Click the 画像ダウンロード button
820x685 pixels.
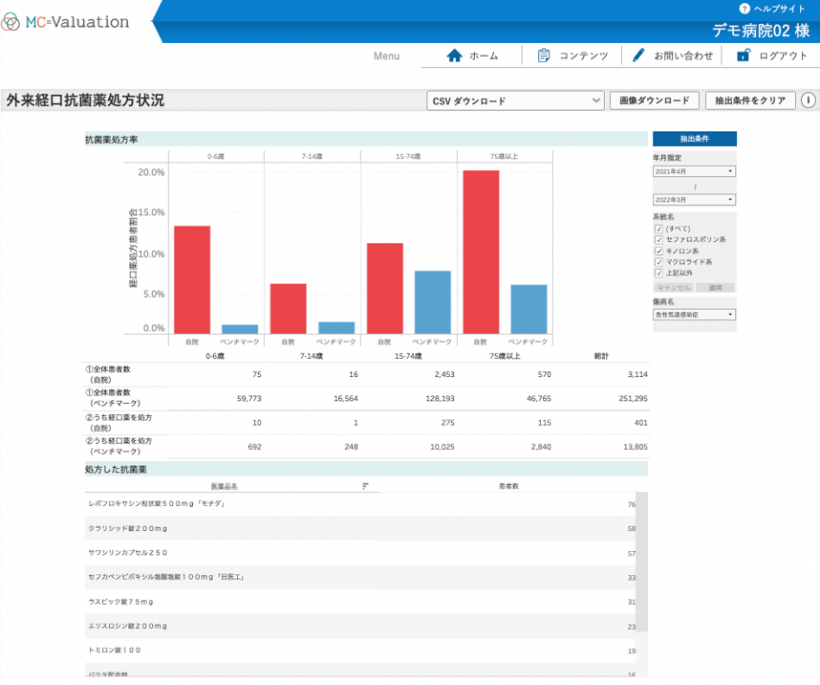point(654,101)
